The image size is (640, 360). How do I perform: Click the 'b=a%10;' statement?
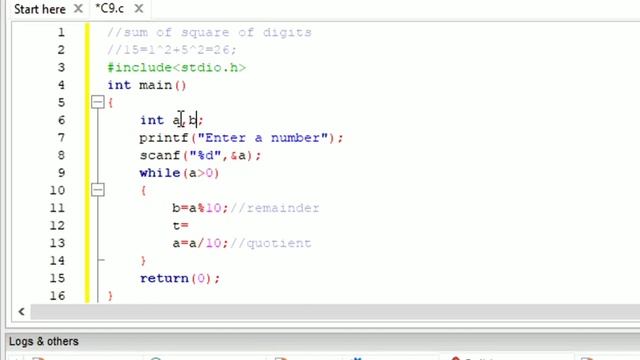tap(200, 208)
